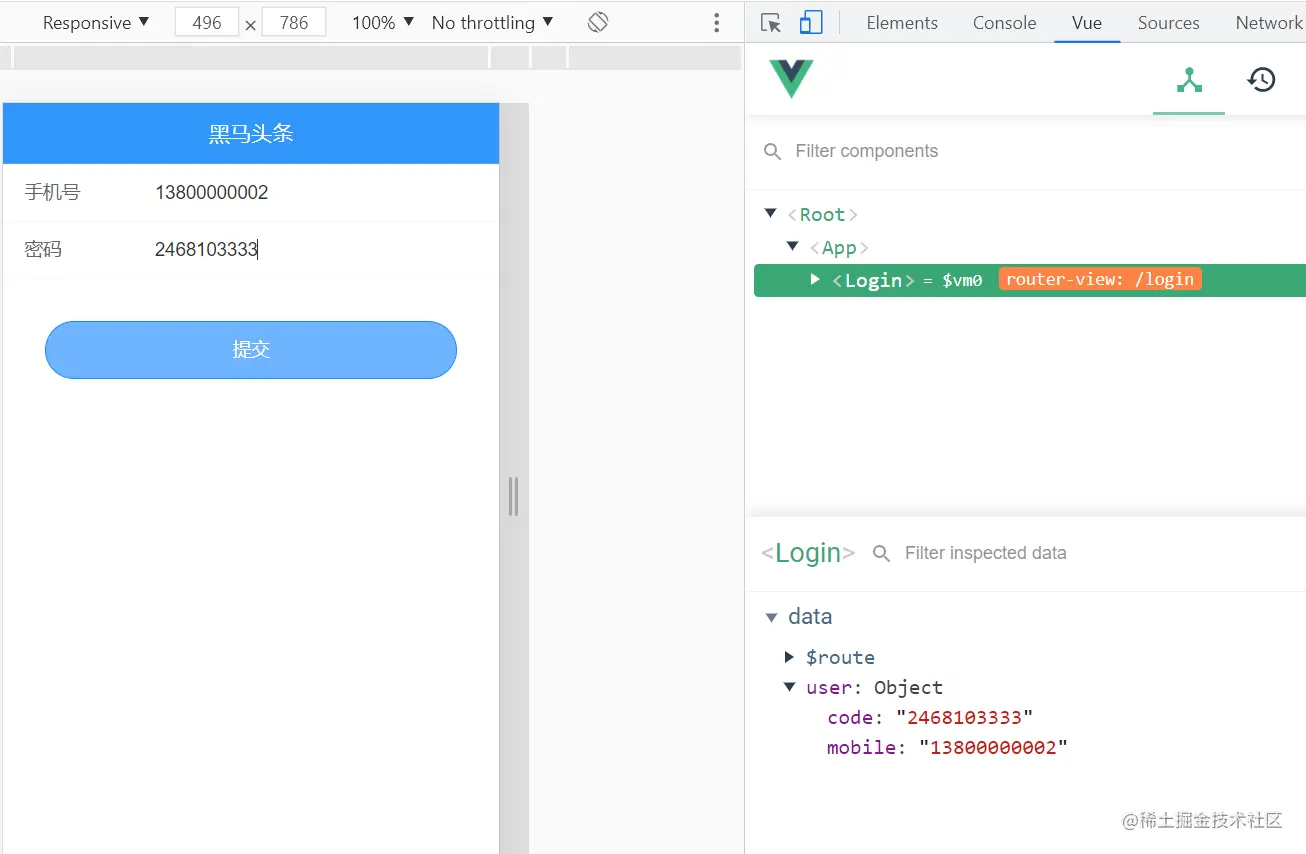Screen dimensions: 1306x854
Task: Select the Components tree view icon
Action: click(x=1189, y=80)
